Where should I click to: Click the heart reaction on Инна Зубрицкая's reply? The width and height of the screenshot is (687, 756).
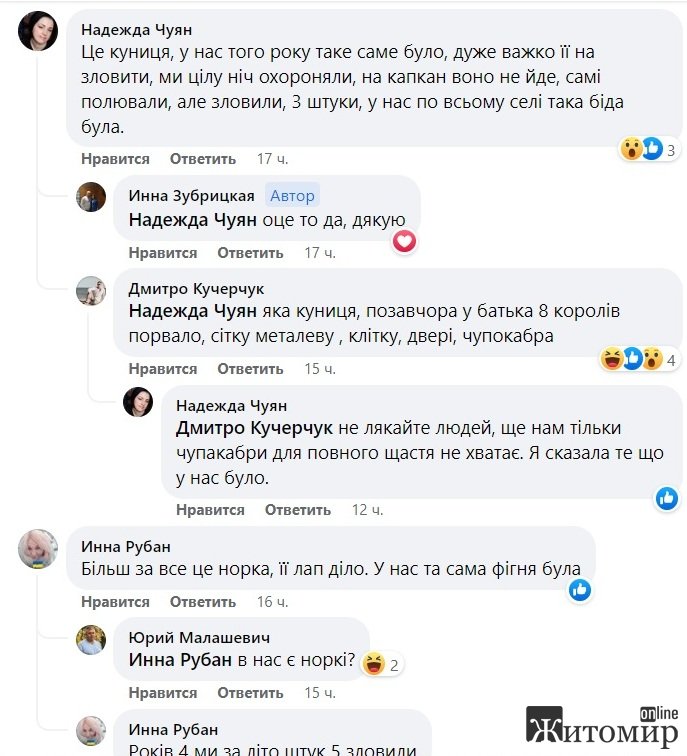pyautogui.click(x=404, y=241)
